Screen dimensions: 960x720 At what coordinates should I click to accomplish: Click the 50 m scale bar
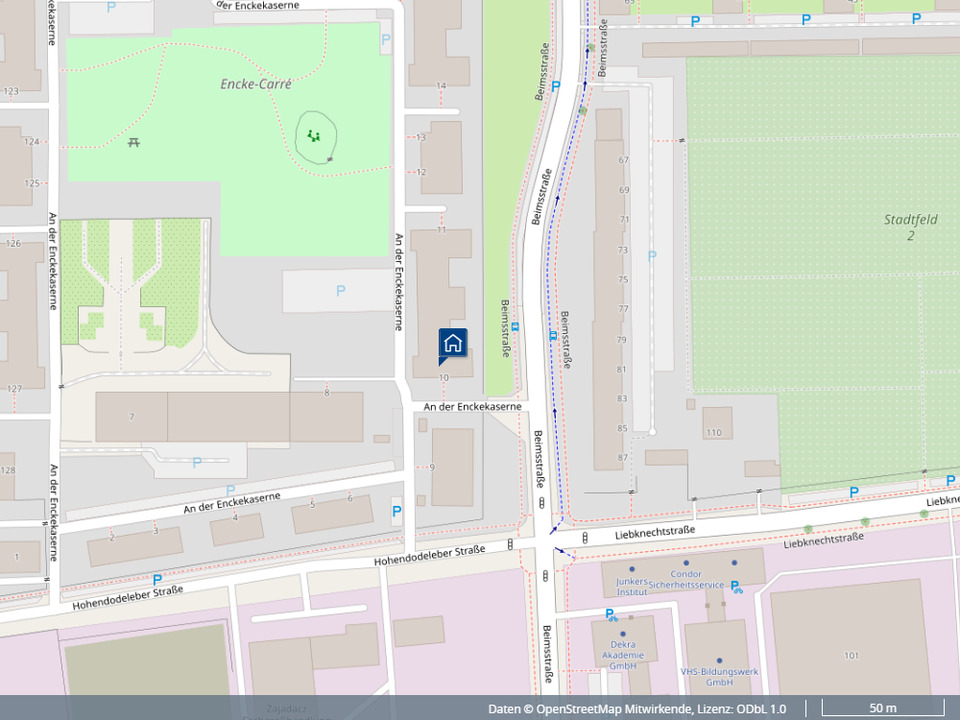pyautogui.click(x=882, y=708)
